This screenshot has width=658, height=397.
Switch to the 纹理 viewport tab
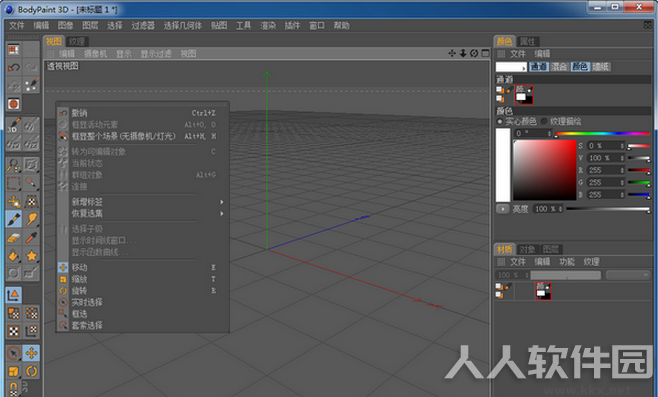click(x=77, y=42)
